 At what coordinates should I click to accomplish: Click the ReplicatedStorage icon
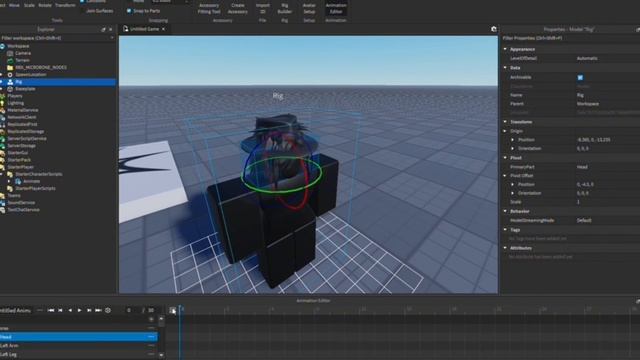tap(3, 132)
